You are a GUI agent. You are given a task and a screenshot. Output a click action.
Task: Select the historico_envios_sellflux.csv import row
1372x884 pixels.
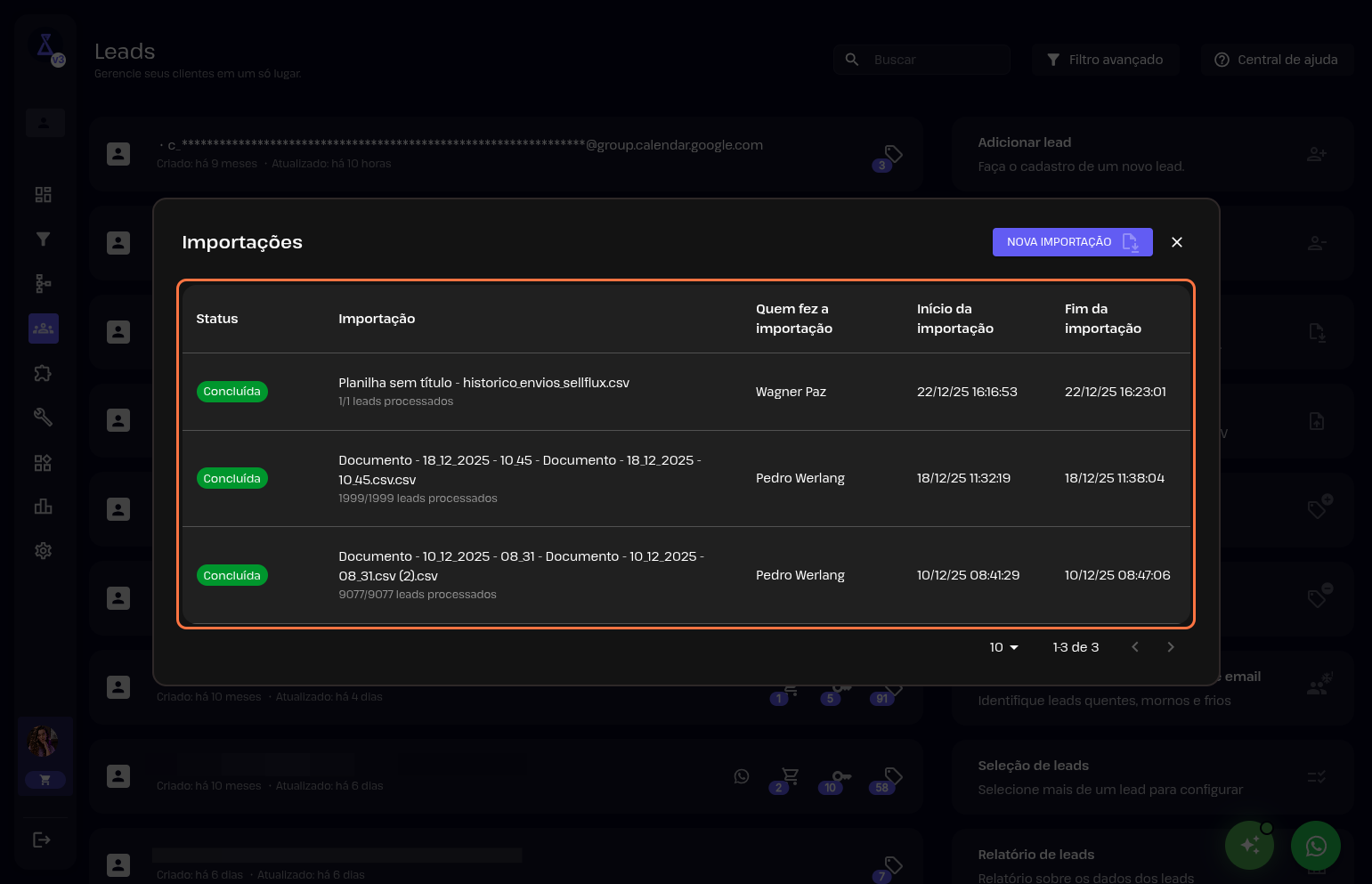(483, 391)
